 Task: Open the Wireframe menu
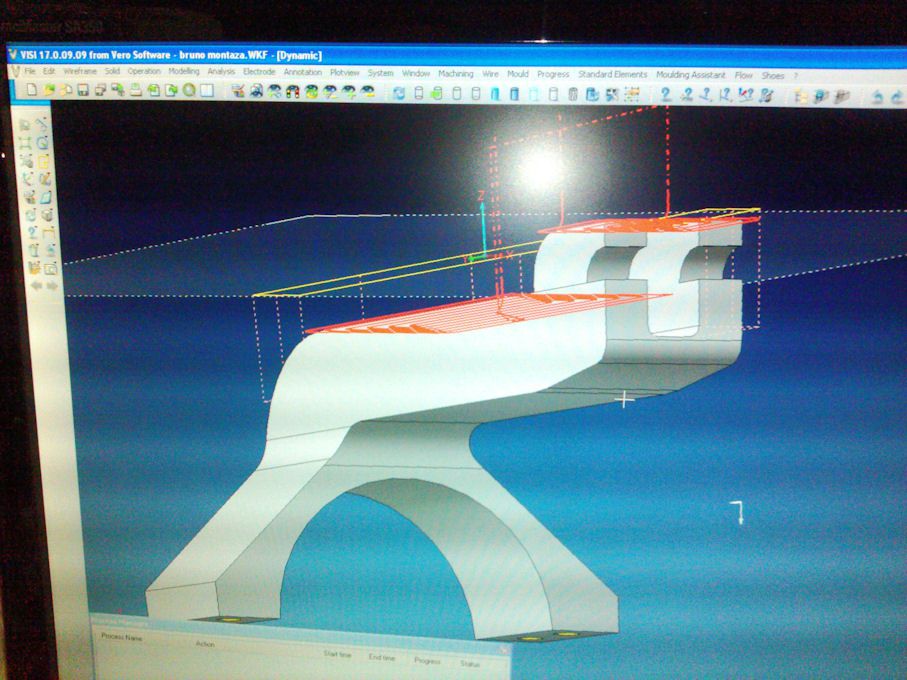[x=80, y=71]
